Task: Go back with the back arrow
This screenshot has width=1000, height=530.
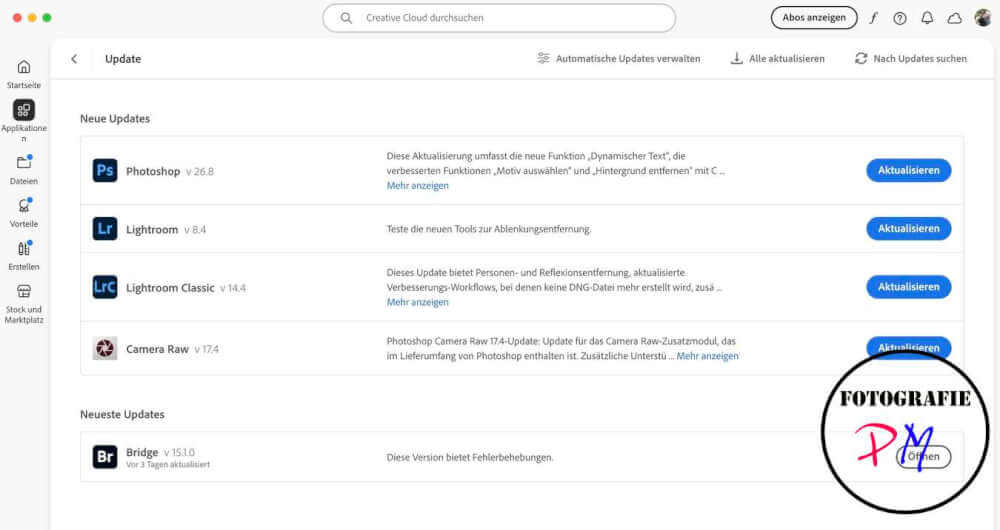Action: click(x=74, y=59)
